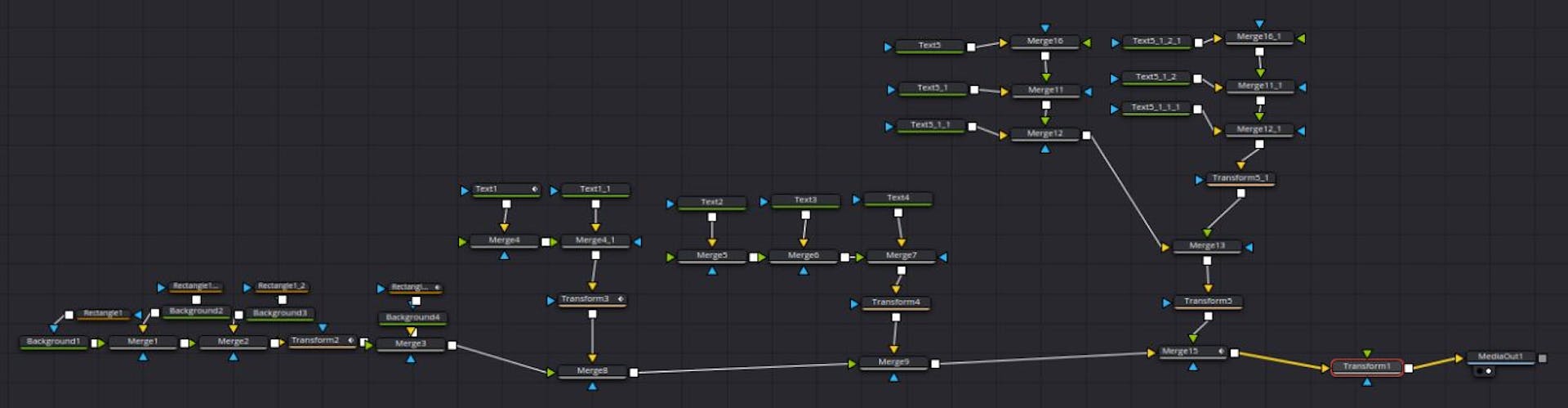
Task: Select the Transform5_1 node
Action: 1240,178
